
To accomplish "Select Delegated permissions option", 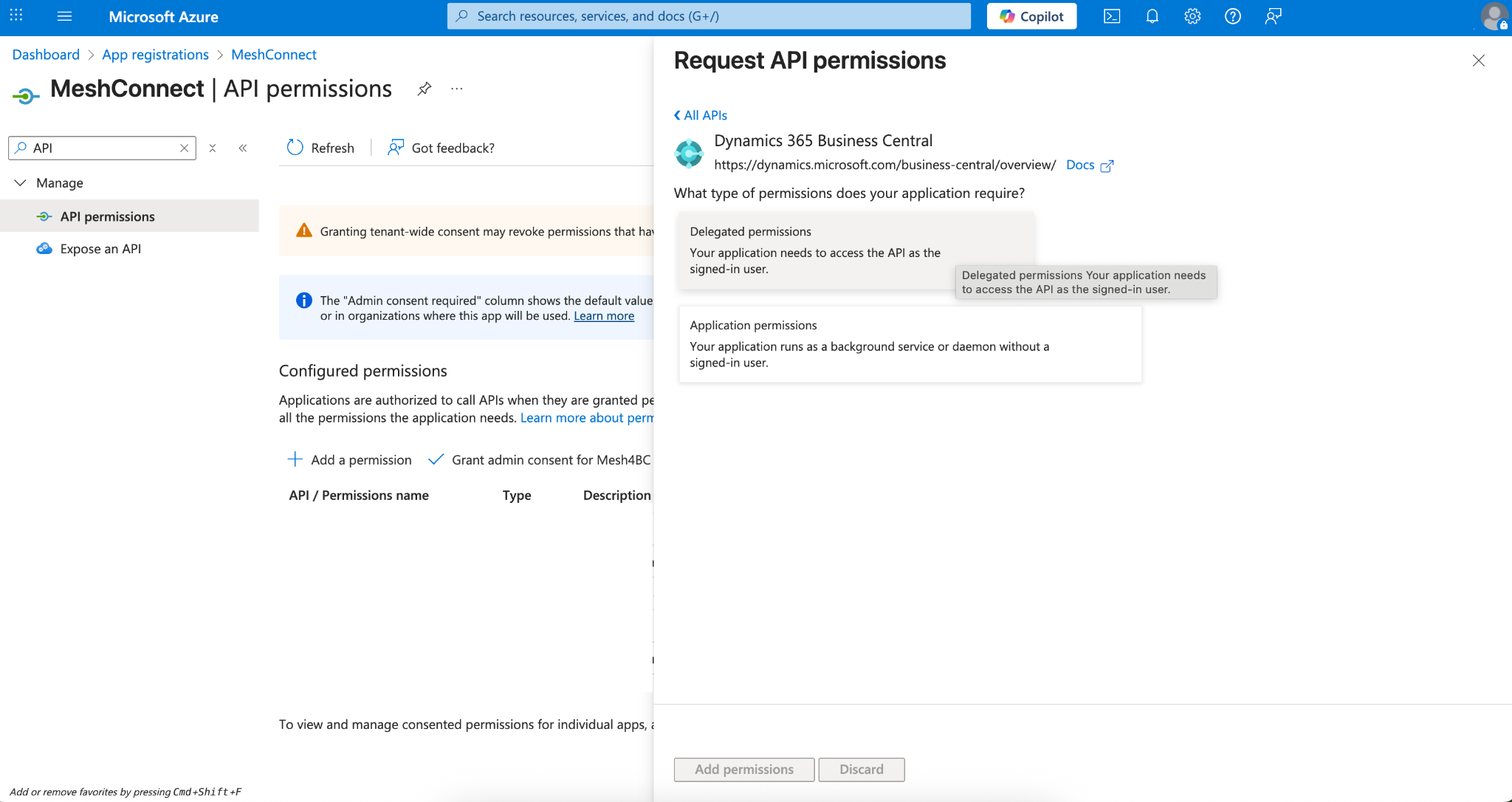I will point(856,250).
